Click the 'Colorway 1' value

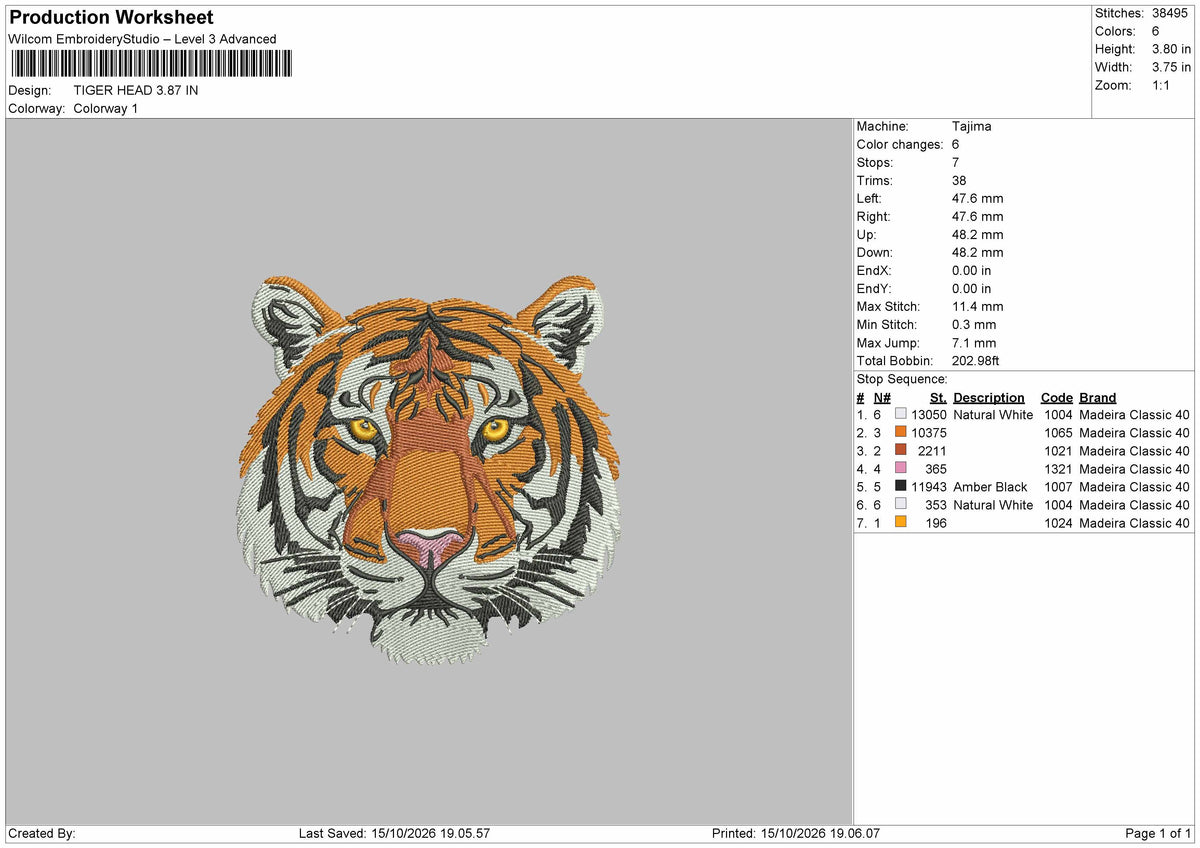coord(106,108)
